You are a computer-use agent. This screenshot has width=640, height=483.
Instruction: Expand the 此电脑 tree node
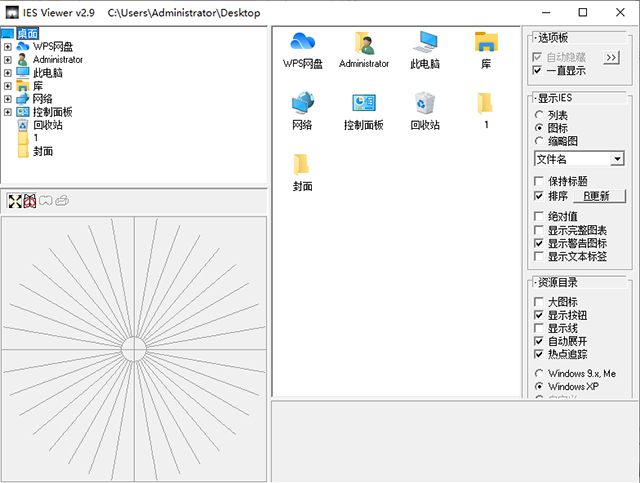pos(8,73)
